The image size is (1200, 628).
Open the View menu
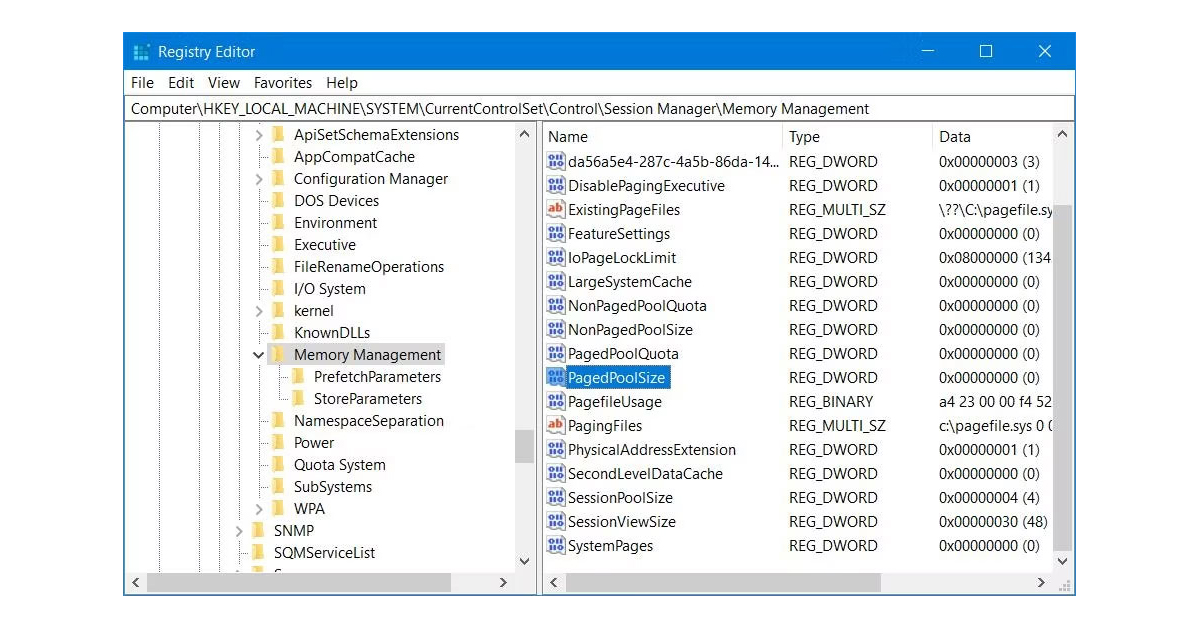[224, 83]
